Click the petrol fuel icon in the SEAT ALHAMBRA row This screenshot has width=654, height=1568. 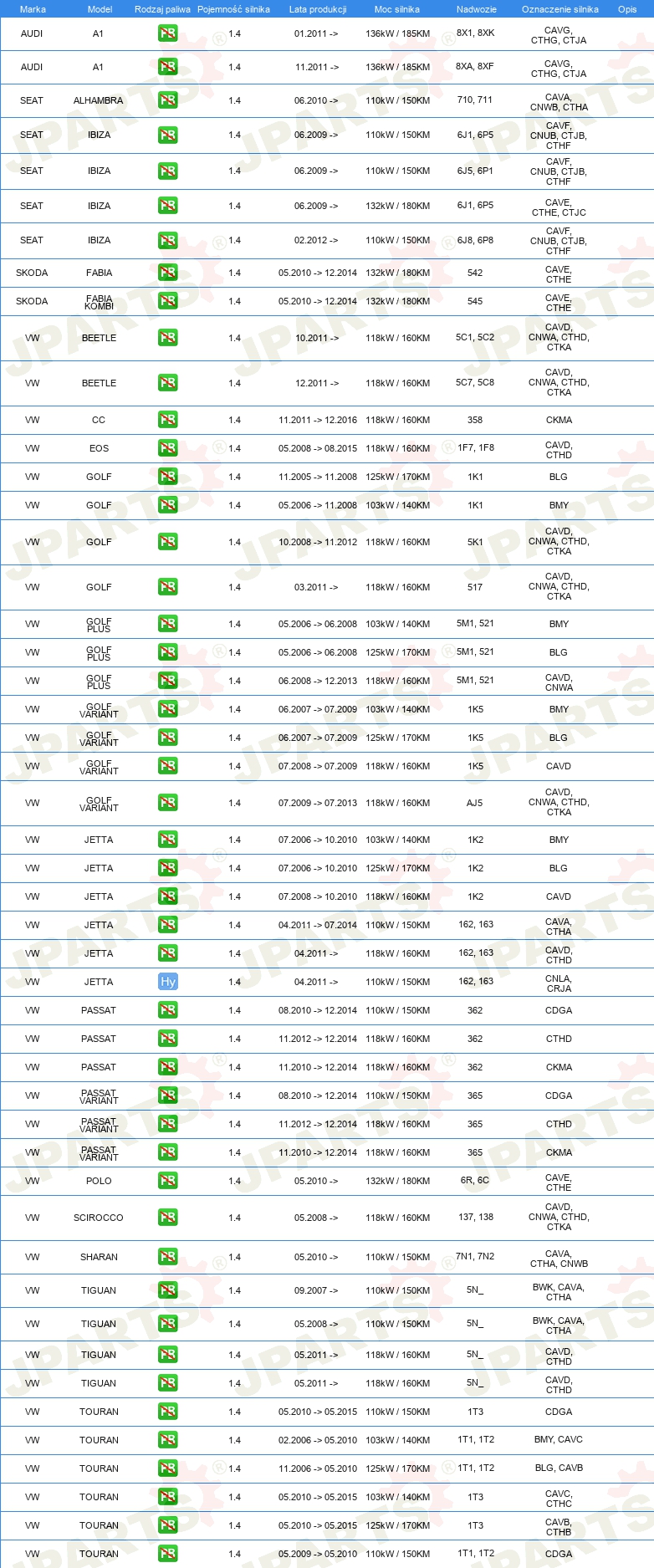(168, 100)
